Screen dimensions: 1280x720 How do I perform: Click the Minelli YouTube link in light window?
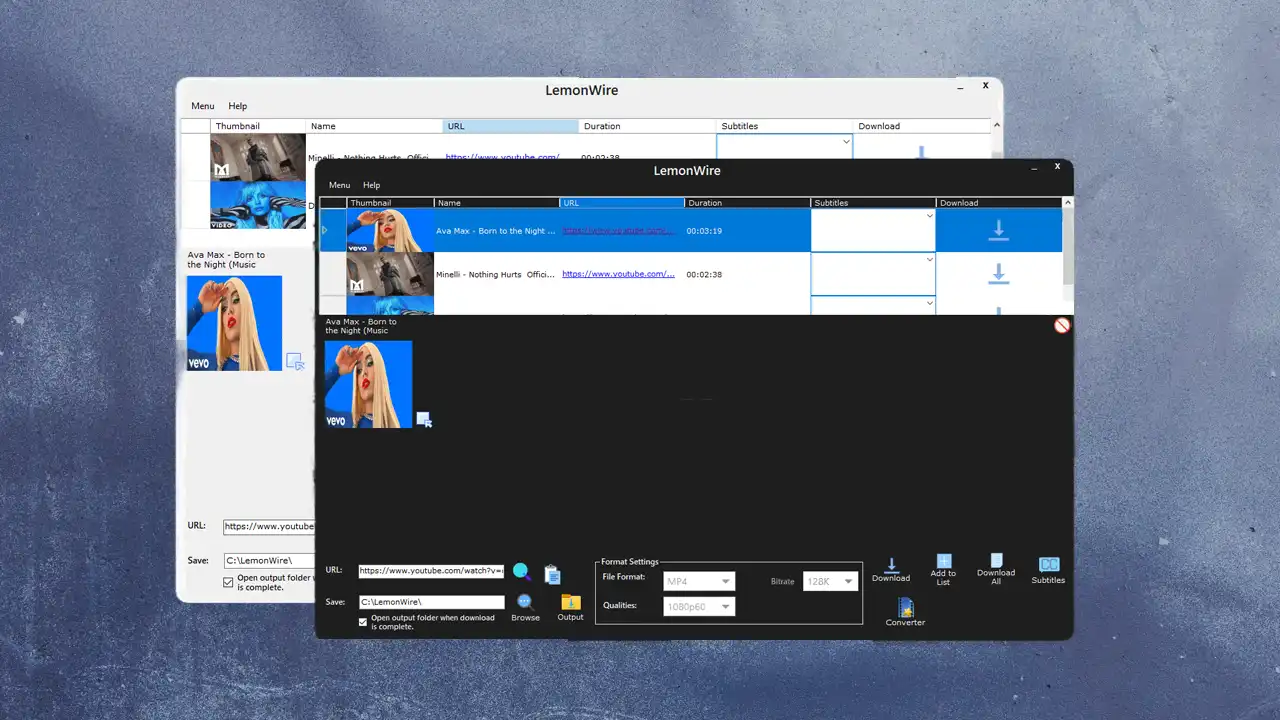coord(502,157)
